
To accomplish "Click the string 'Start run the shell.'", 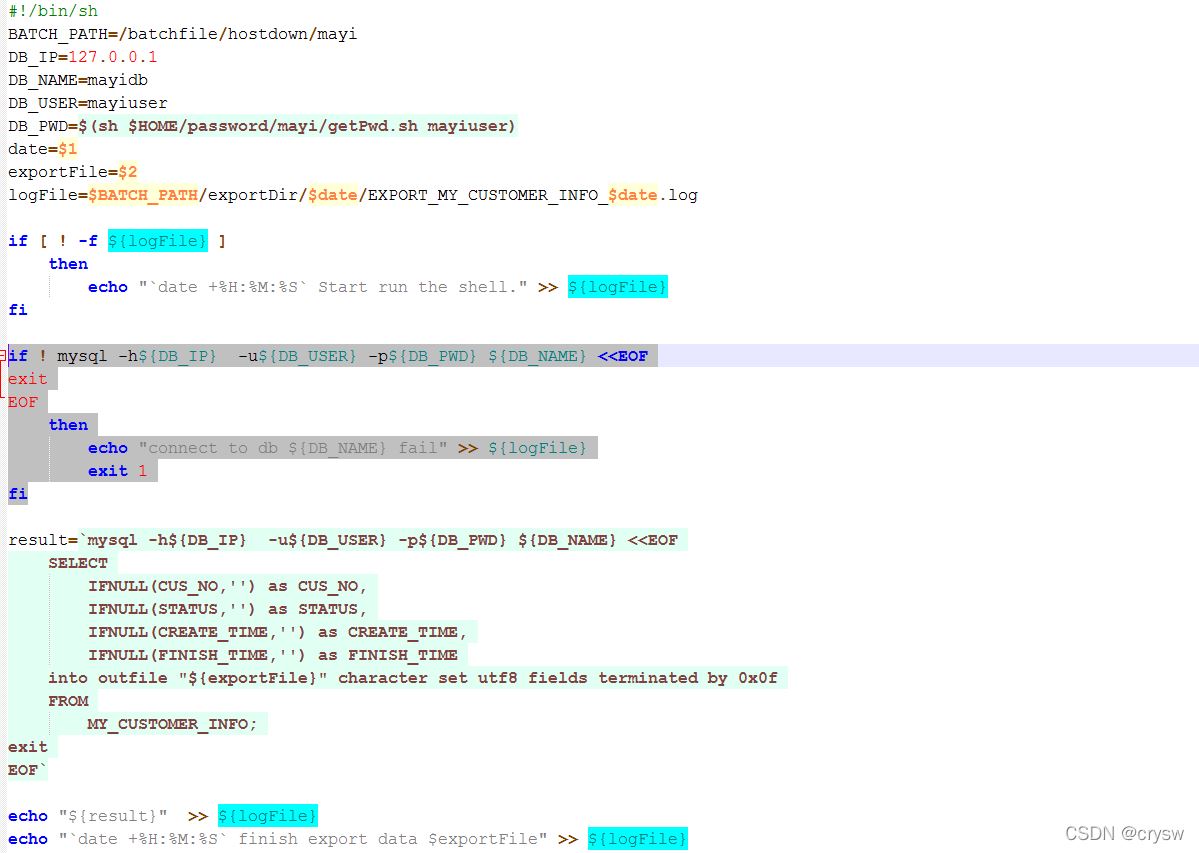I will point(422,287).
